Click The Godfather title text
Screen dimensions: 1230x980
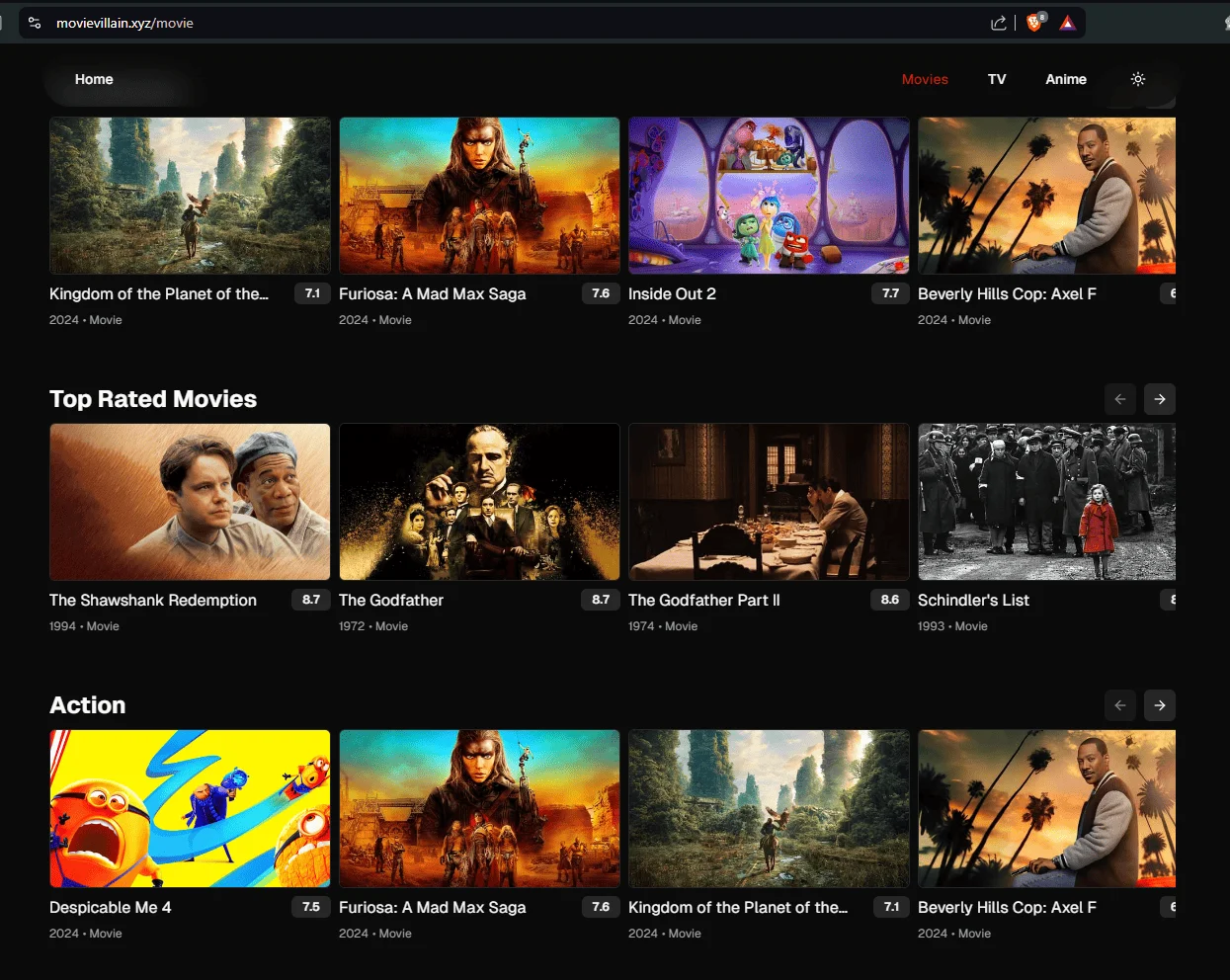pyautogui.click(x=391, y=600)
